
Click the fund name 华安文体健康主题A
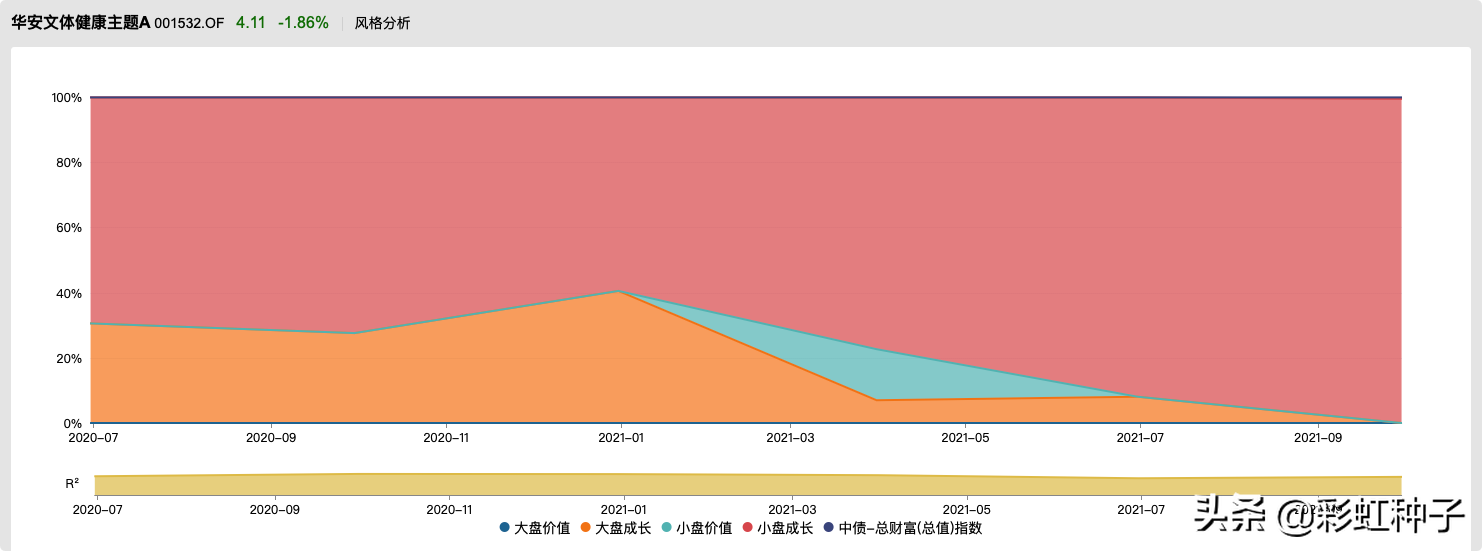coord(80,23)
